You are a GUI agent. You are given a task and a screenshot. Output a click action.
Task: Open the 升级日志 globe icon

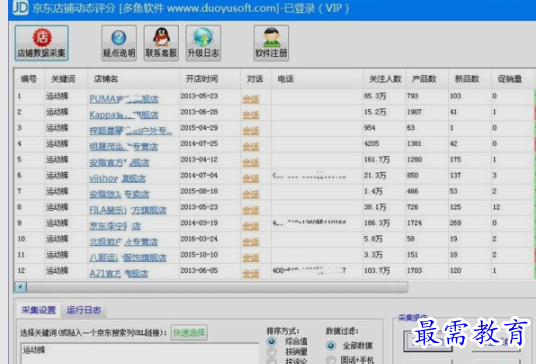tap(203, 43)
